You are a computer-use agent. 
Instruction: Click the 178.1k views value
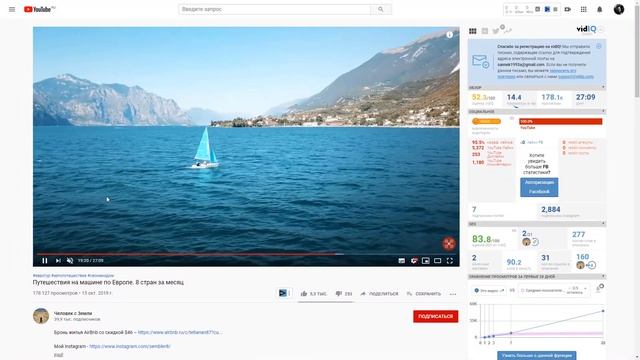552,97
